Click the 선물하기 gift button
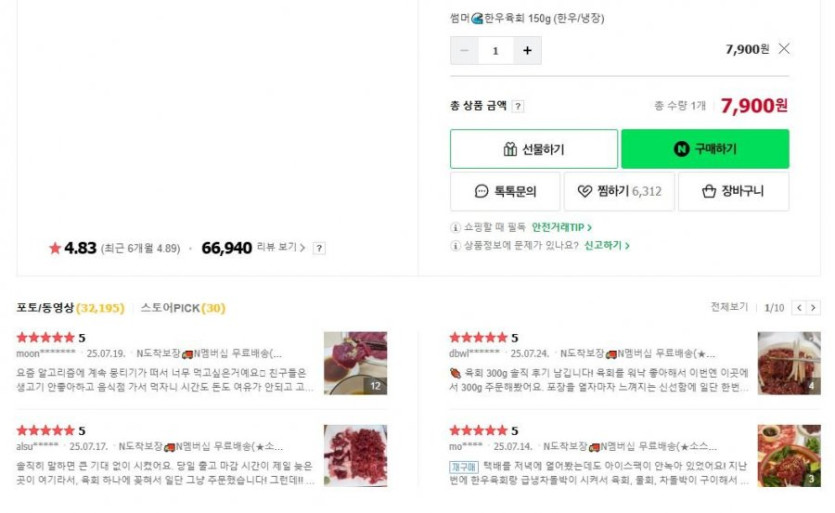 pyautogui.click(x=533, y=149)
